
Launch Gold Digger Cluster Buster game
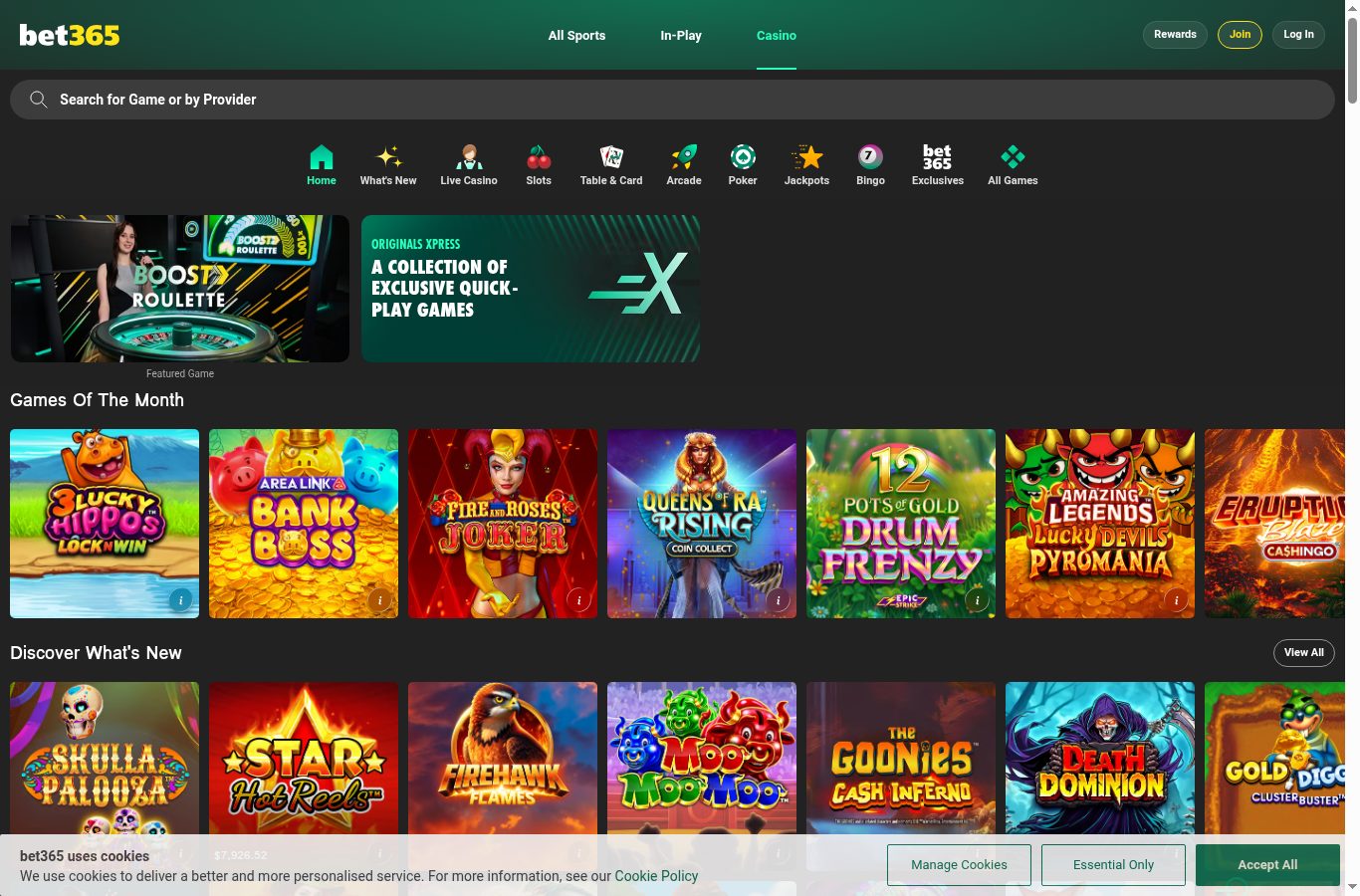click(x=1274, y=759)
